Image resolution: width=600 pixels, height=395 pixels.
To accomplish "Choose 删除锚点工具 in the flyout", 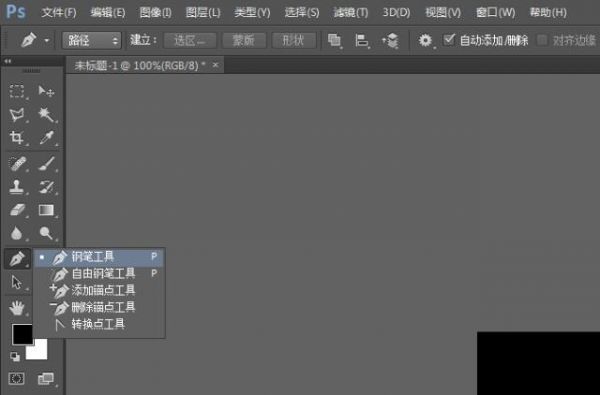I will [99, 307].
